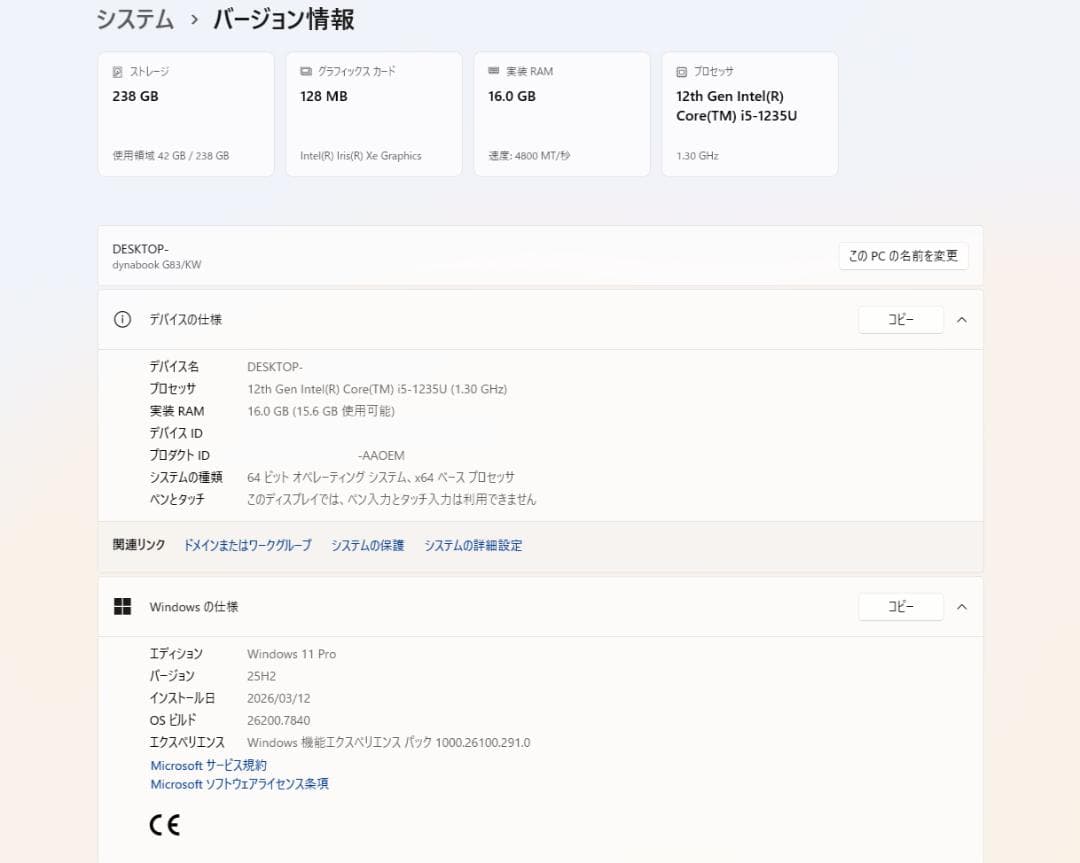Click the installed RAM icon
The width and height of the screenshot is (1080, 863).
point(493,71)
